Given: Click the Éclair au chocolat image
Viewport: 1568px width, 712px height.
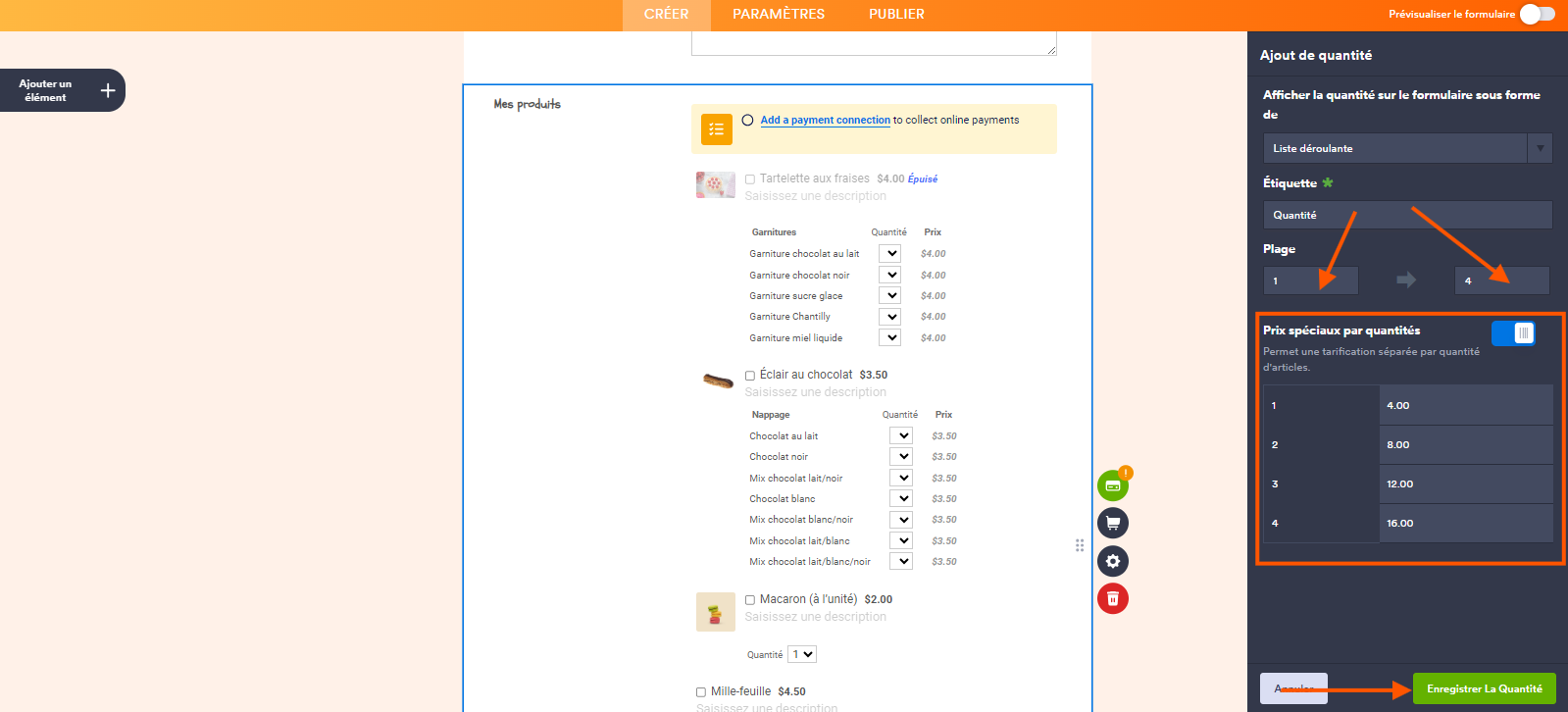Looking at the screenshot, I should click(x=718, y=381).
